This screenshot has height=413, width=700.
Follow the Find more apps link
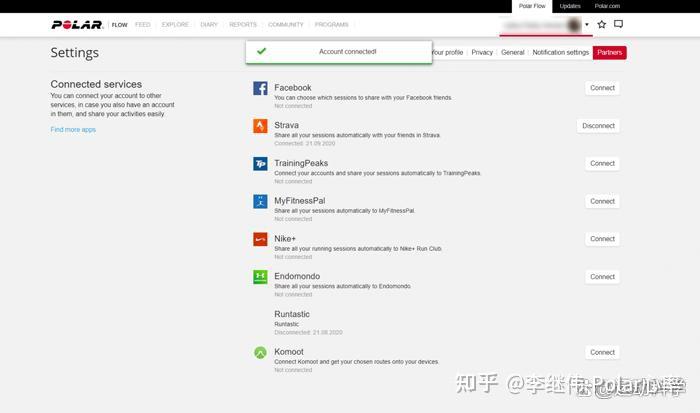point(73,129)
